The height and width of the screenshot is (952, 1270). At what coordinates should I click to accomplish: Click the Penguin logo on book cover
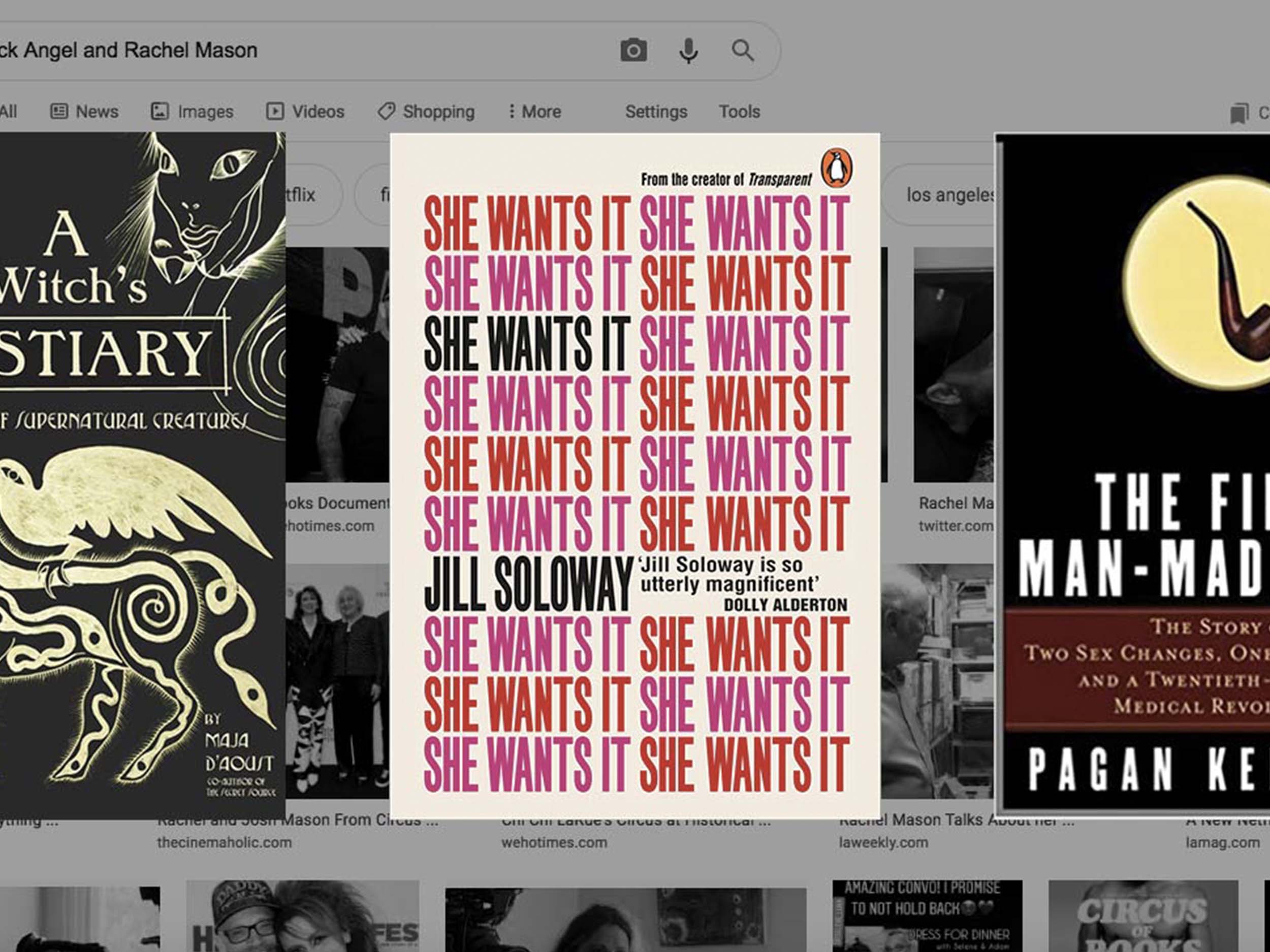tap(837, 169)
